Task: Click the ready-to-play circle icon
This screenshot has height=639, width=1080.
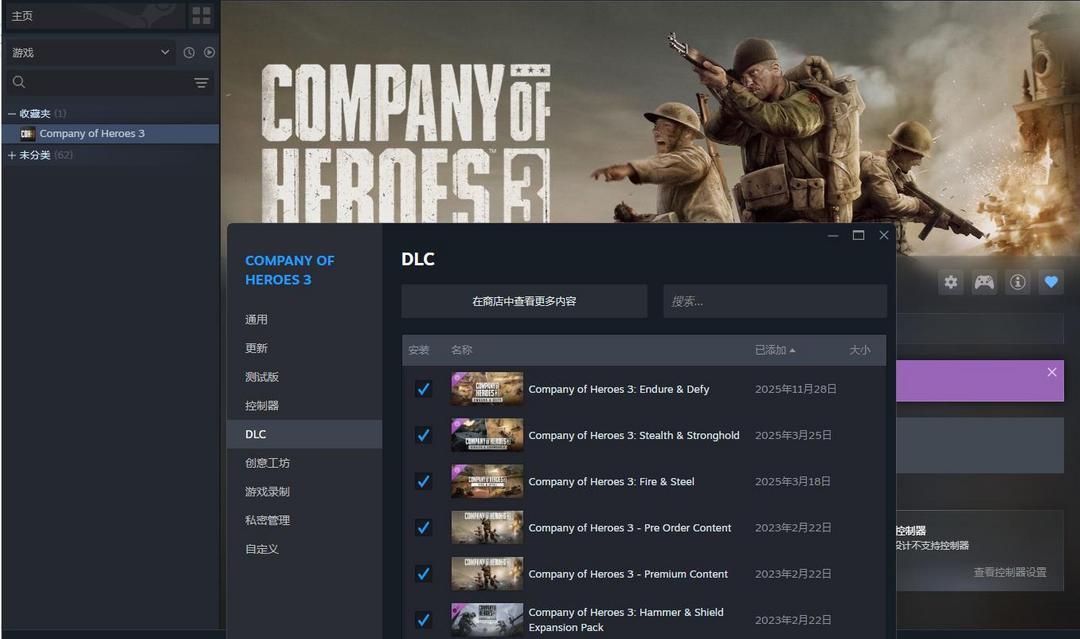Action: click(209, 52)
